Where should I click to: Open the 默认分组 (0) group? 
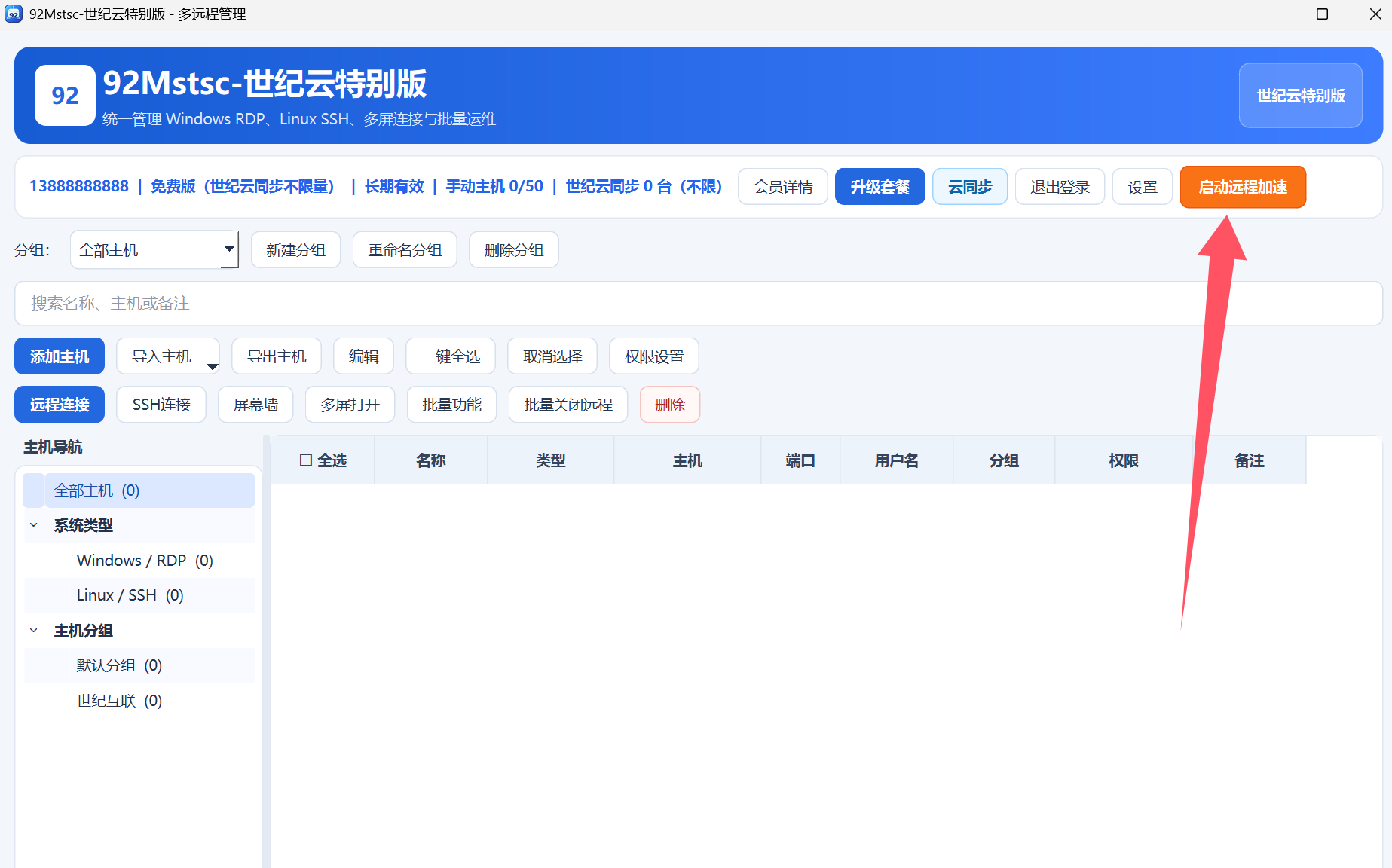119,665
